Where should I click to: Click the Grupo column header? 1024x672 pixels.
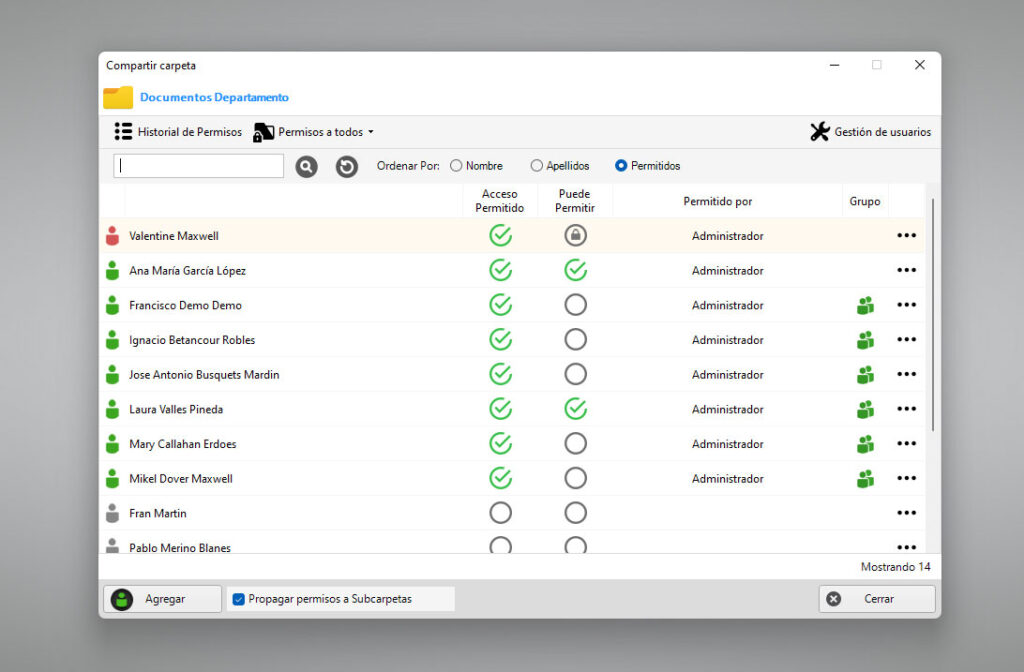pos(865,201)
